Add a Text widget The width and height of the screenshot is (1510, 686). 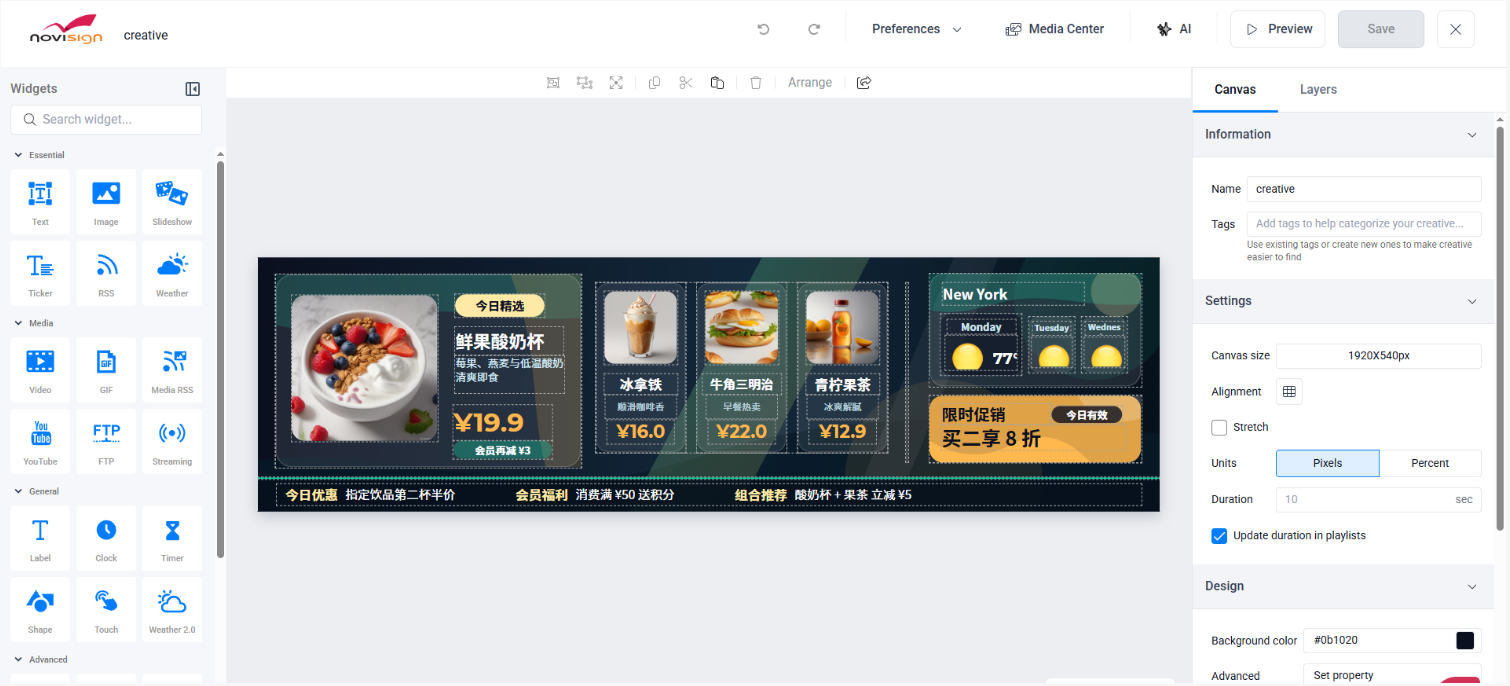click(40, 202)
